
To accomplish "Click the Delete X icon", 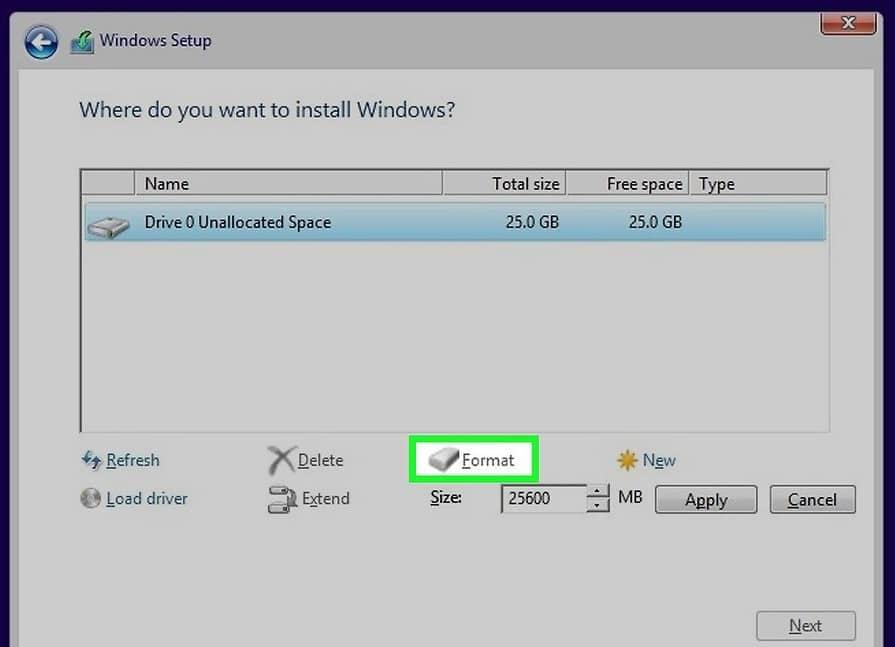I will [281, 460].
